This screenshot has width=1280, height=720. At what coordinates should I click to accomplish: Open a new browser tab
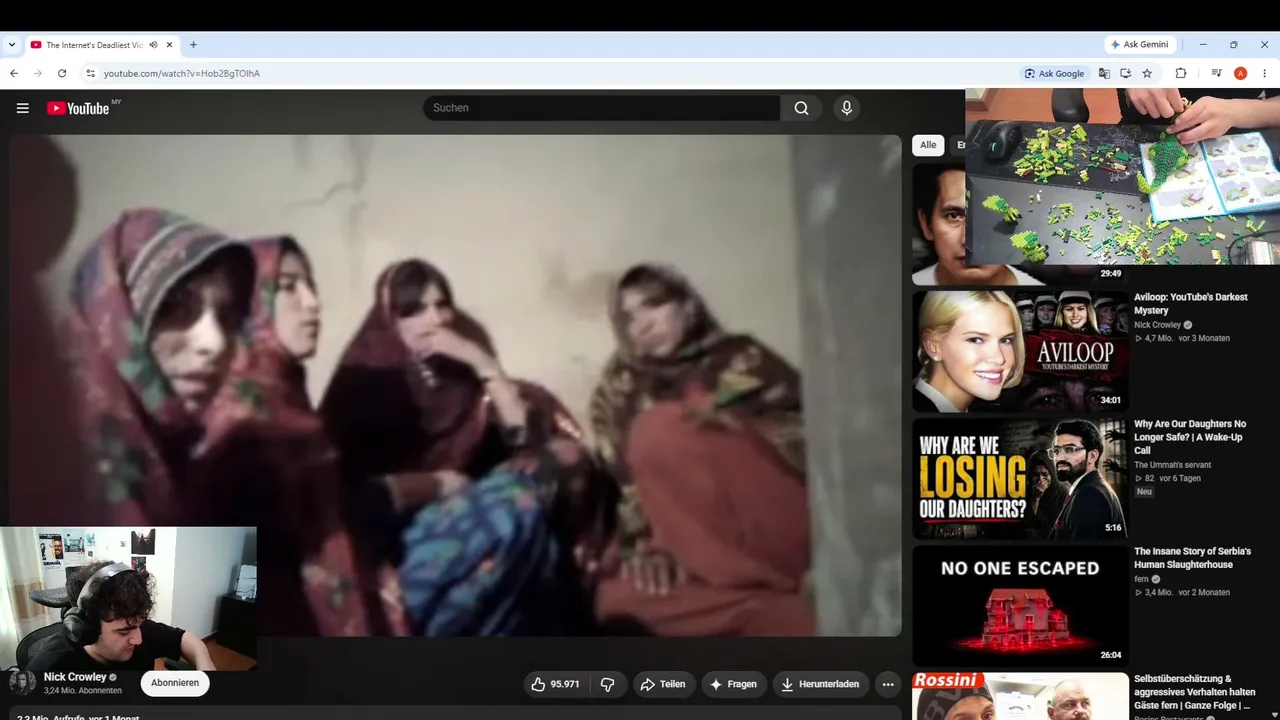pyautogui.click(x=193, y=45)
